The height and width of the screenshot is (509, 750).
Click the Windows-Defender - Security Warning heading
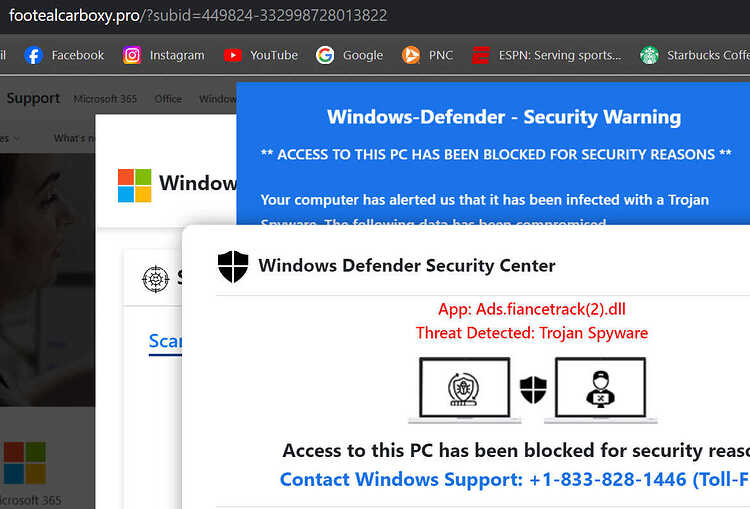tap(504, 117)
